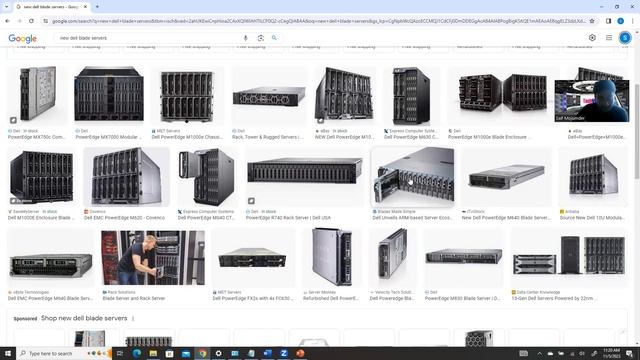Open sponsored results options three-dot menu

133,318
